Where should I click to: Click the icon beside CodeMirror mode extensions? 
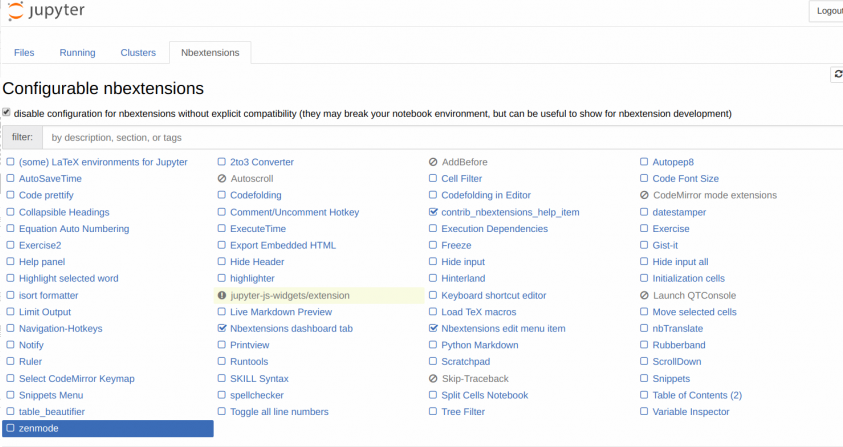(x=644, y=195)
